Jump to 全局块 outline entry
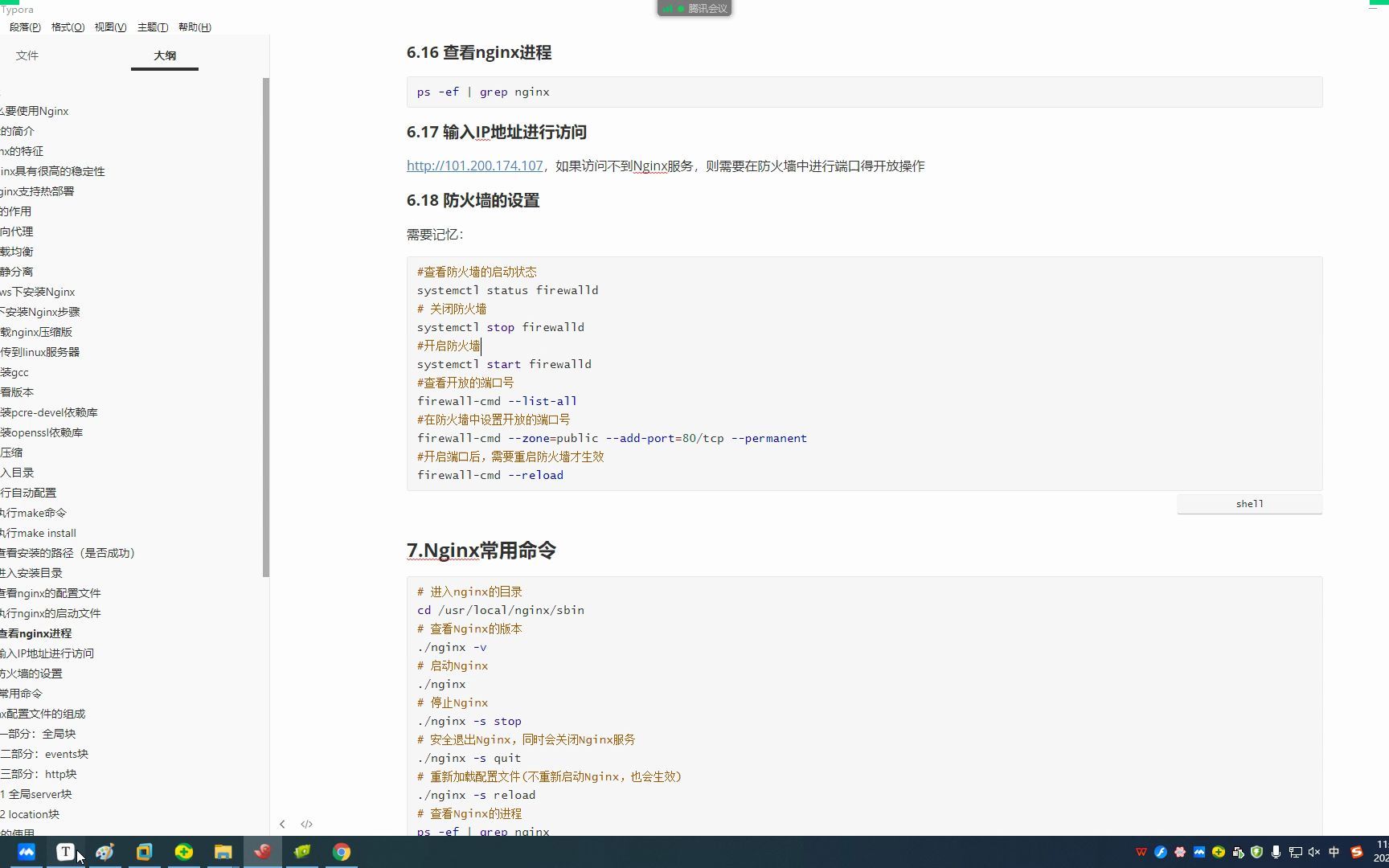The height and width of the screenshot is (868, 1389). (38, 734)
